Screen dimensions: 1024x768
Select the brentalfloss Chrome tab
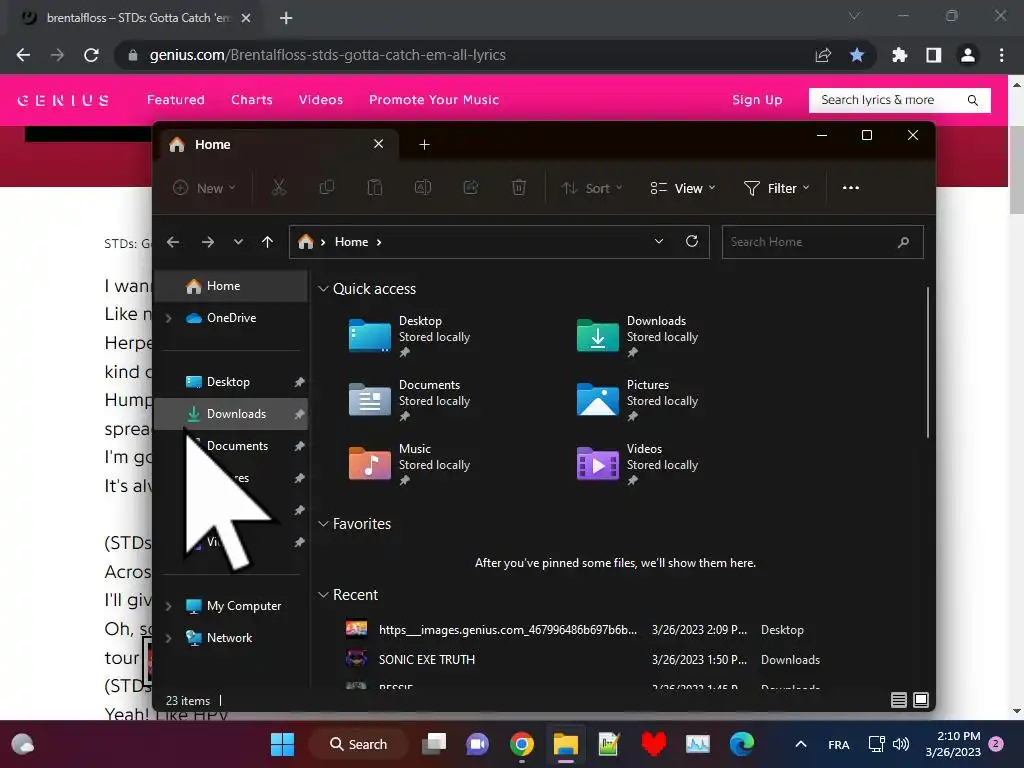(x=136, y=18)
